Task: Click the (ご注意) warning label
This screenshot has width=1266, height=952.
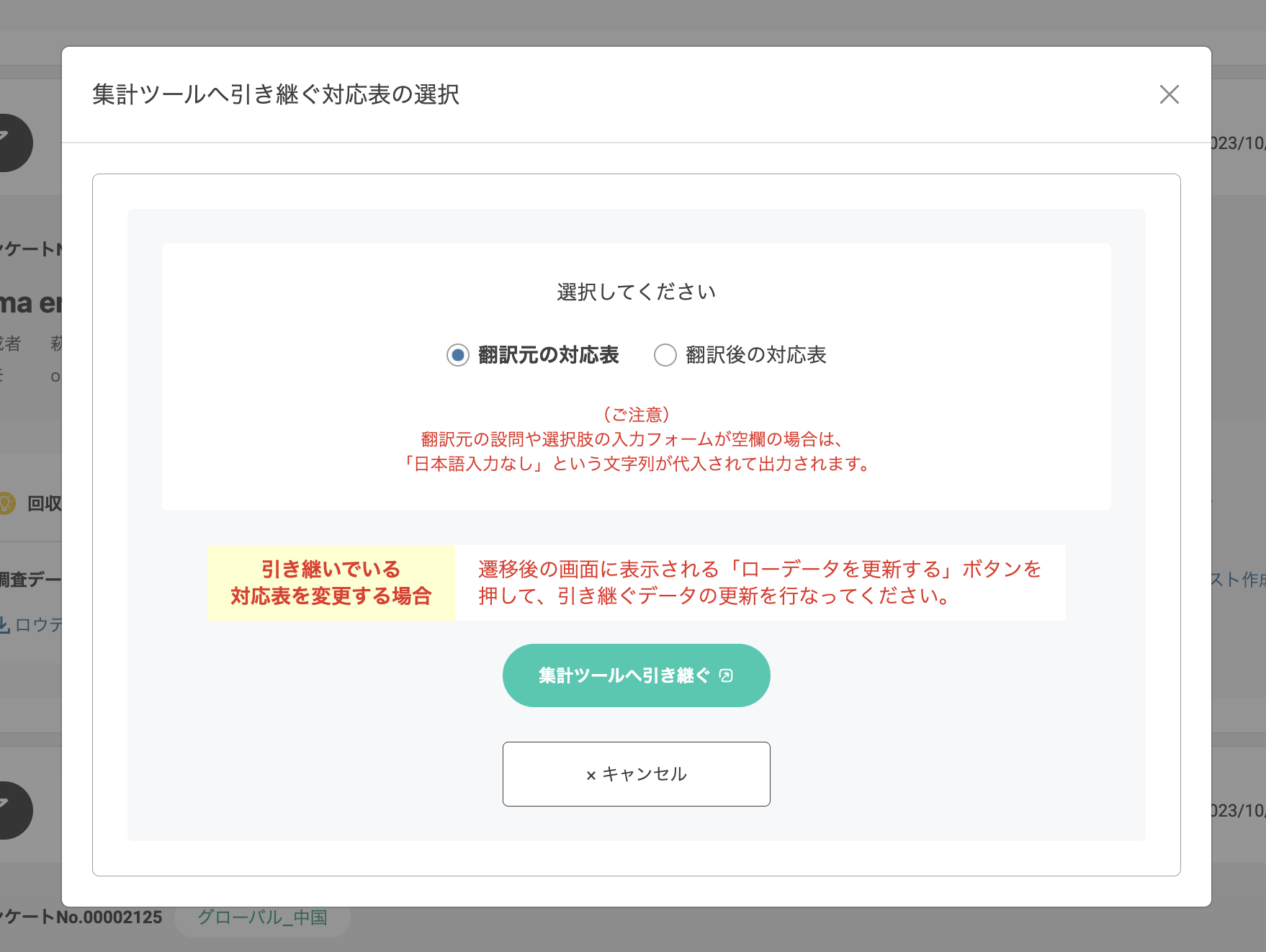Action: [637, 415]
